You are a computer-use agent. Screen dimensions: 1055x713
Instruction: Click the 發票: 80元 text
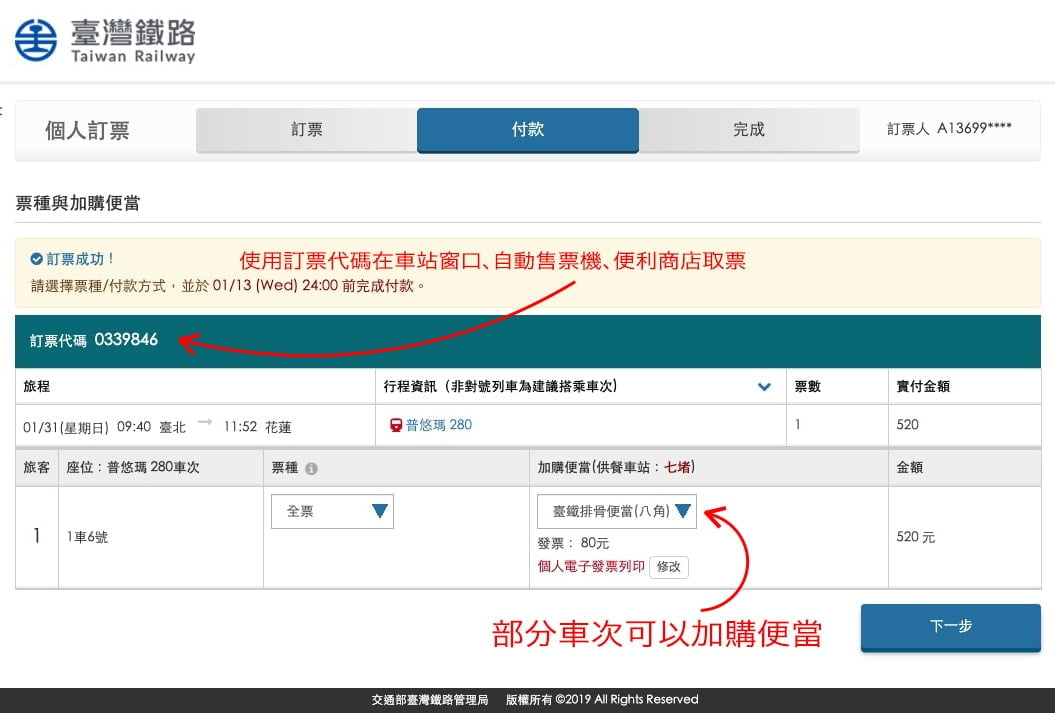[x=573, y=543]
